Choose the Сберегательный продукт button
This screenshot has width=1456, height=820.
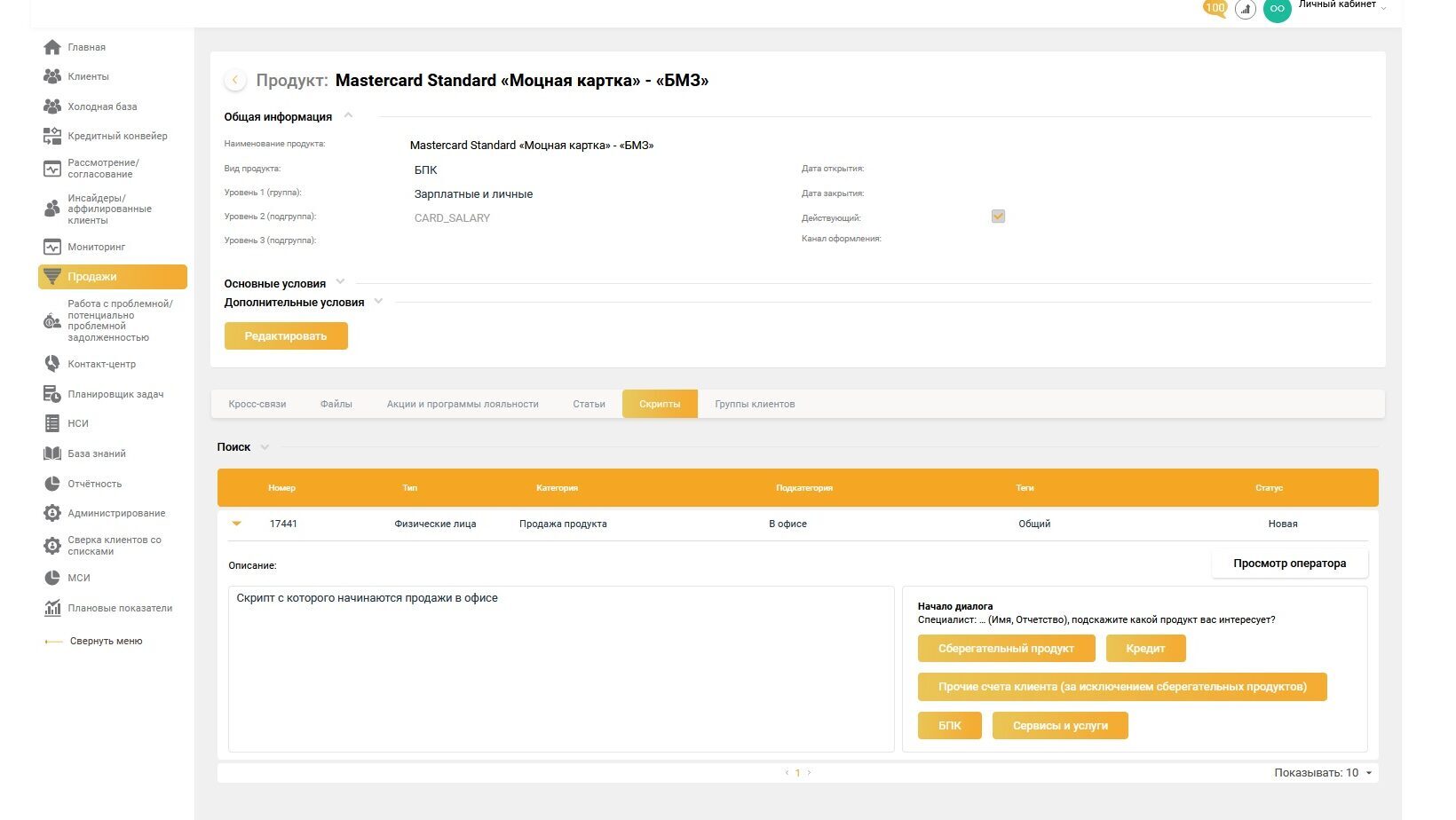click(1006, 649)
